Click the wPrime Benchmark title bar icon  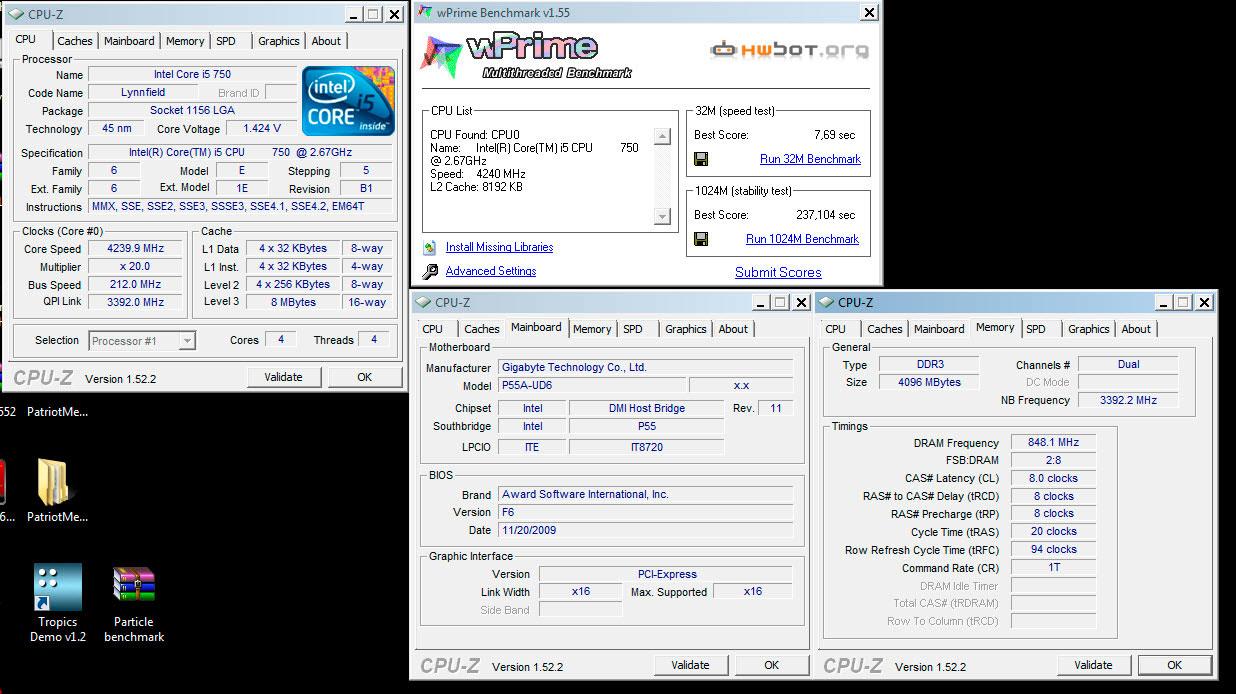(425, 12)
